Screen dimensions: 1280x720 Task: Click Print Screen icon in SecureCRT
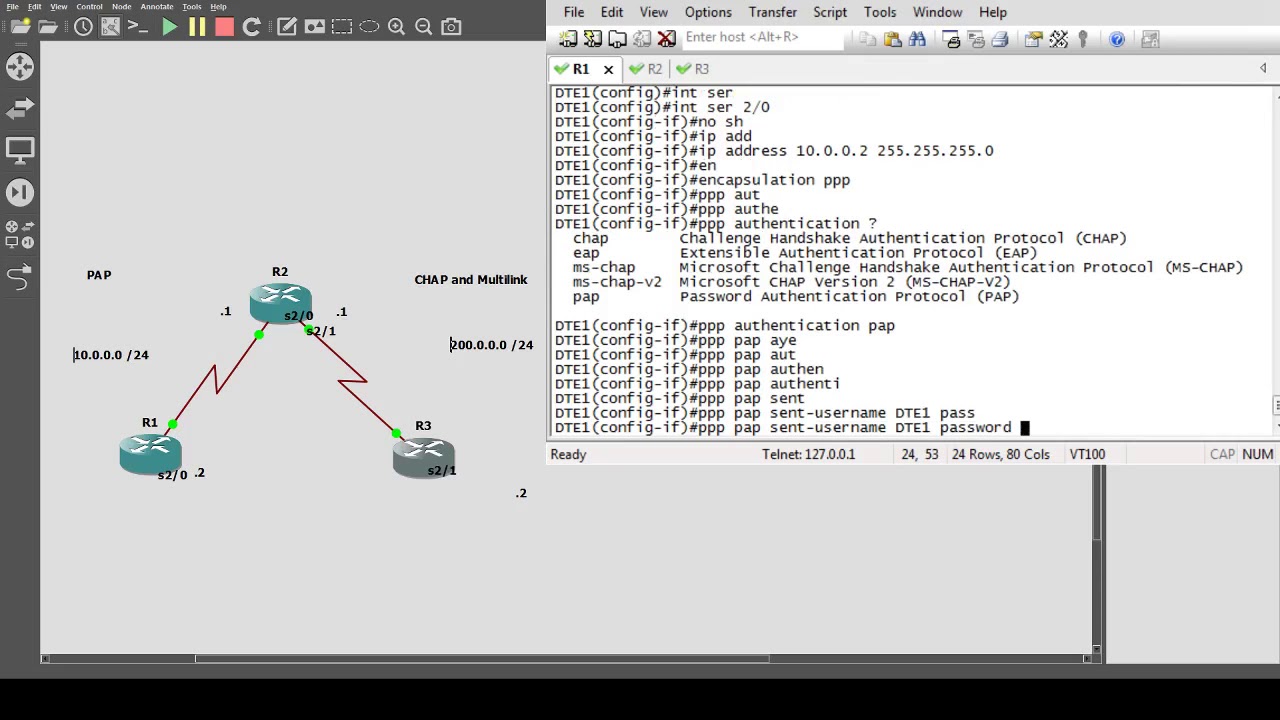click(952, 39)
